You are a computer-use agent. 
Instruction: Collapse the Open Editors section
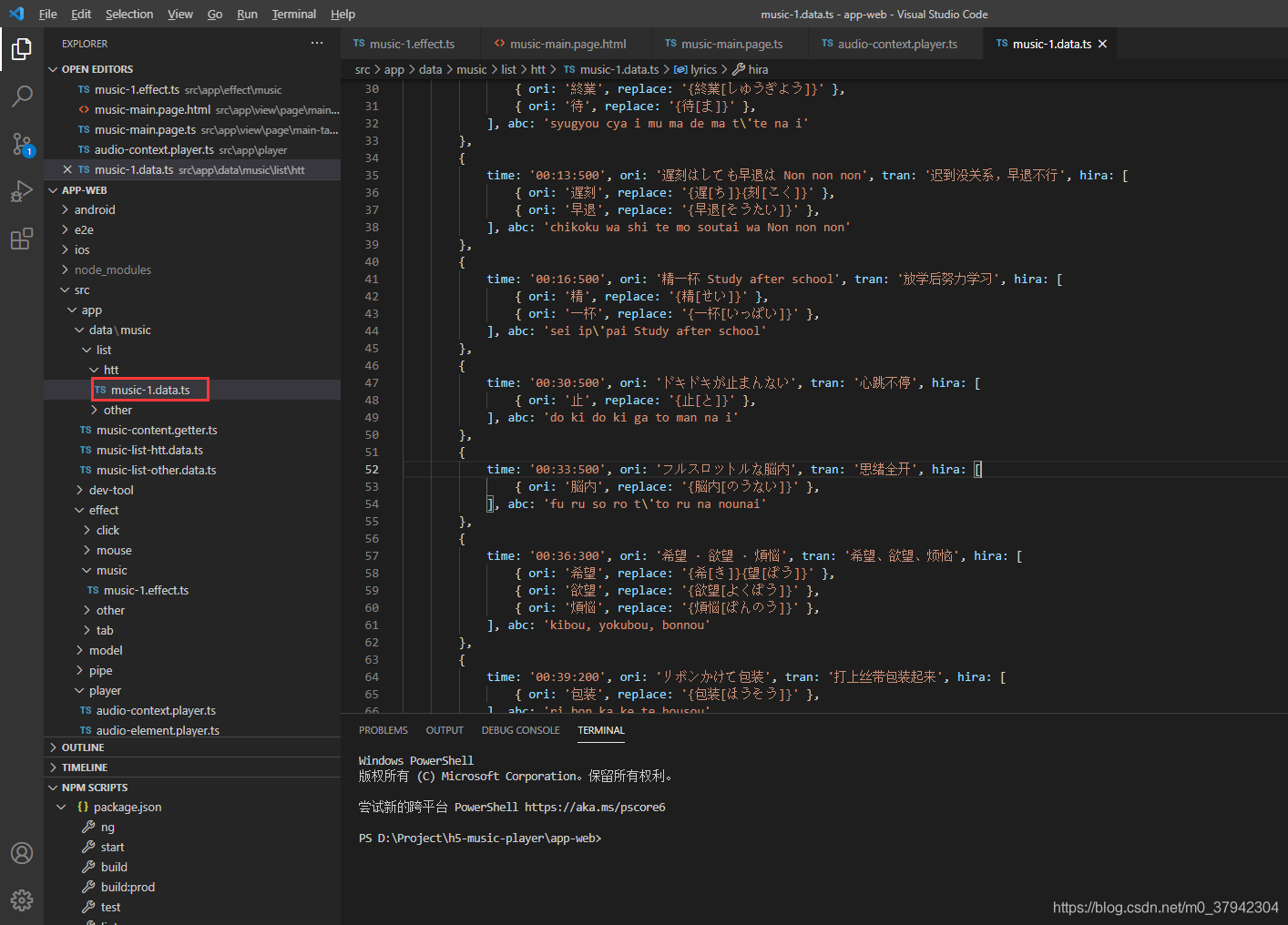[x=53, y=69]
